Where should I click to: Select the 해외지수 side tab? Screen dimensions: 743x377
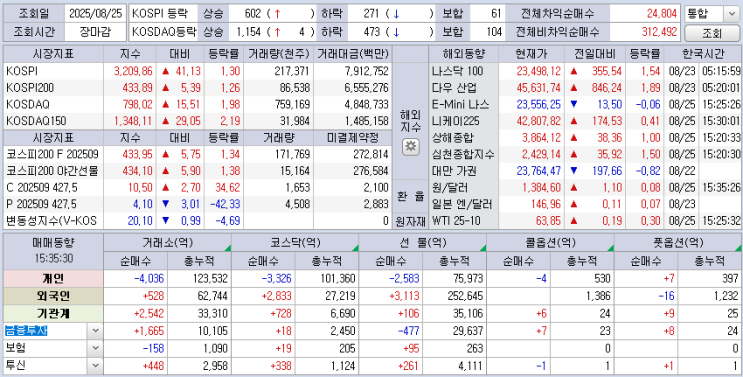[x=410, y=121]
